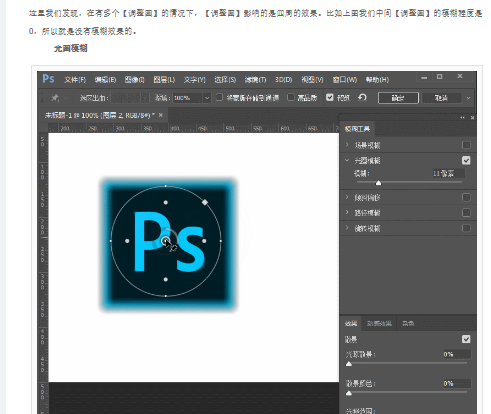Click the light bokeh slider handle
The height and width of the screenshot is (414, 491).
349,364
